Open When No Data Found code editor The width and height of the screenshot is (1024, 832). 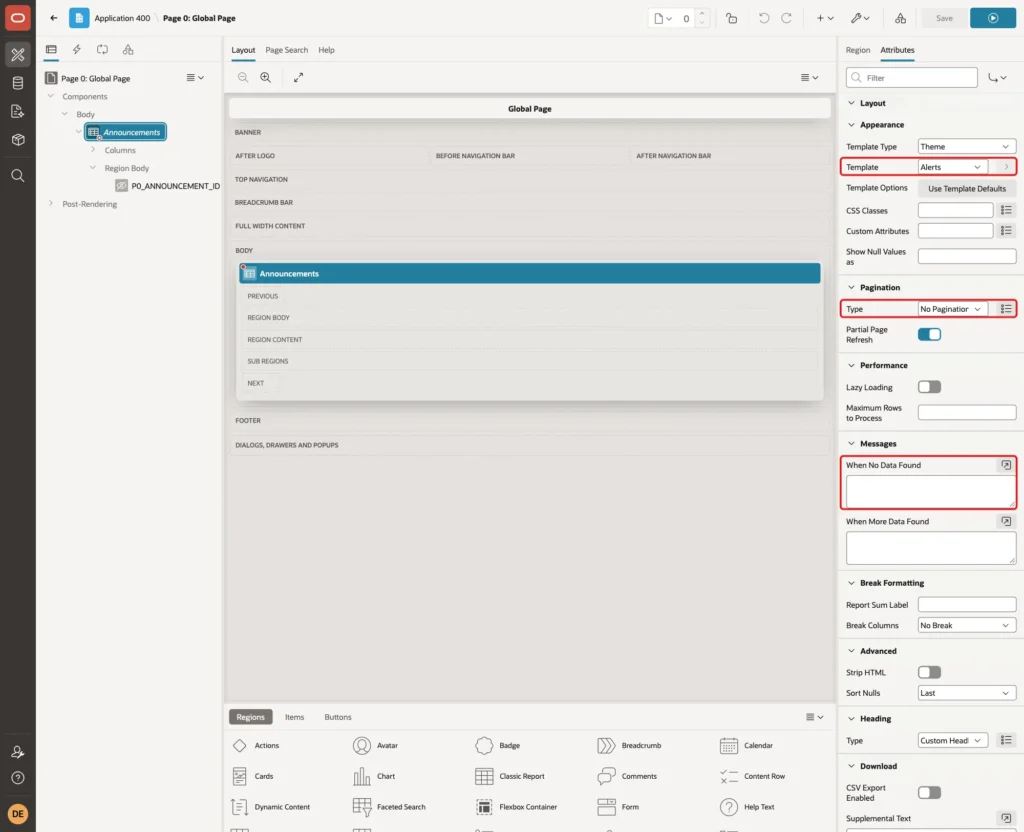click(1006, 465)
